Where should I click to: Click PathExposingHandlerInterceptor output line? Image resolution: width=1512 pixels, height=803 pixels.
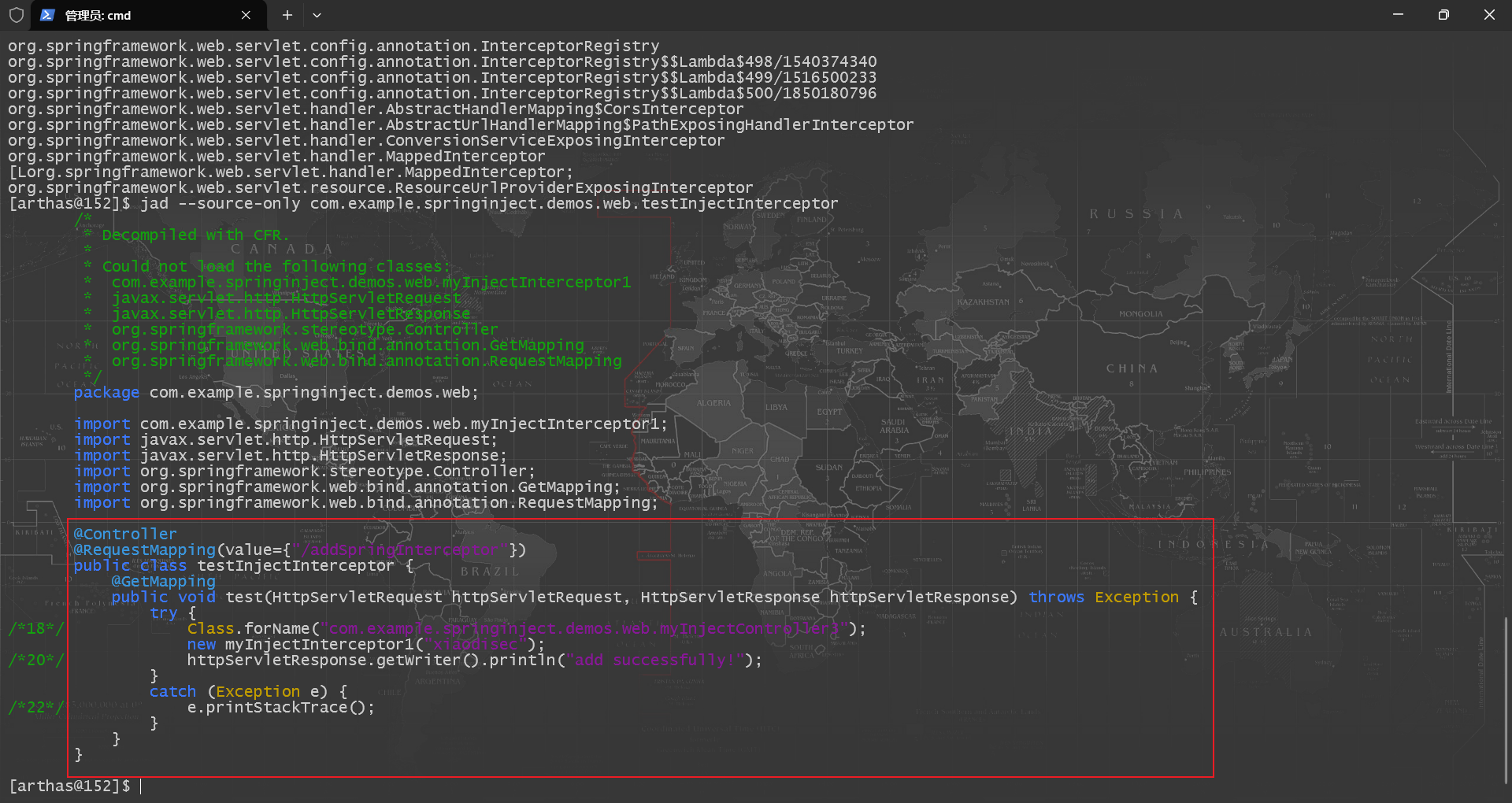461,125
